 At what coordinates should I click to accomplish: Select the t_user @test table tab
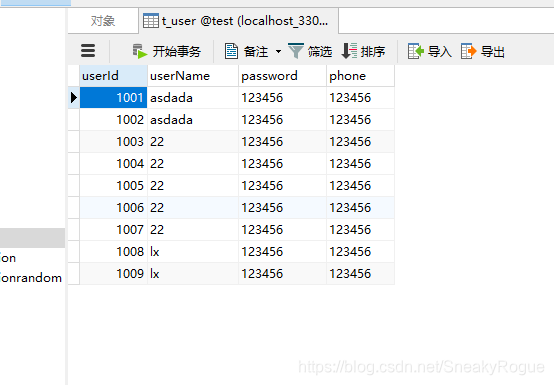pyautogui.click(x=238, y=21)
